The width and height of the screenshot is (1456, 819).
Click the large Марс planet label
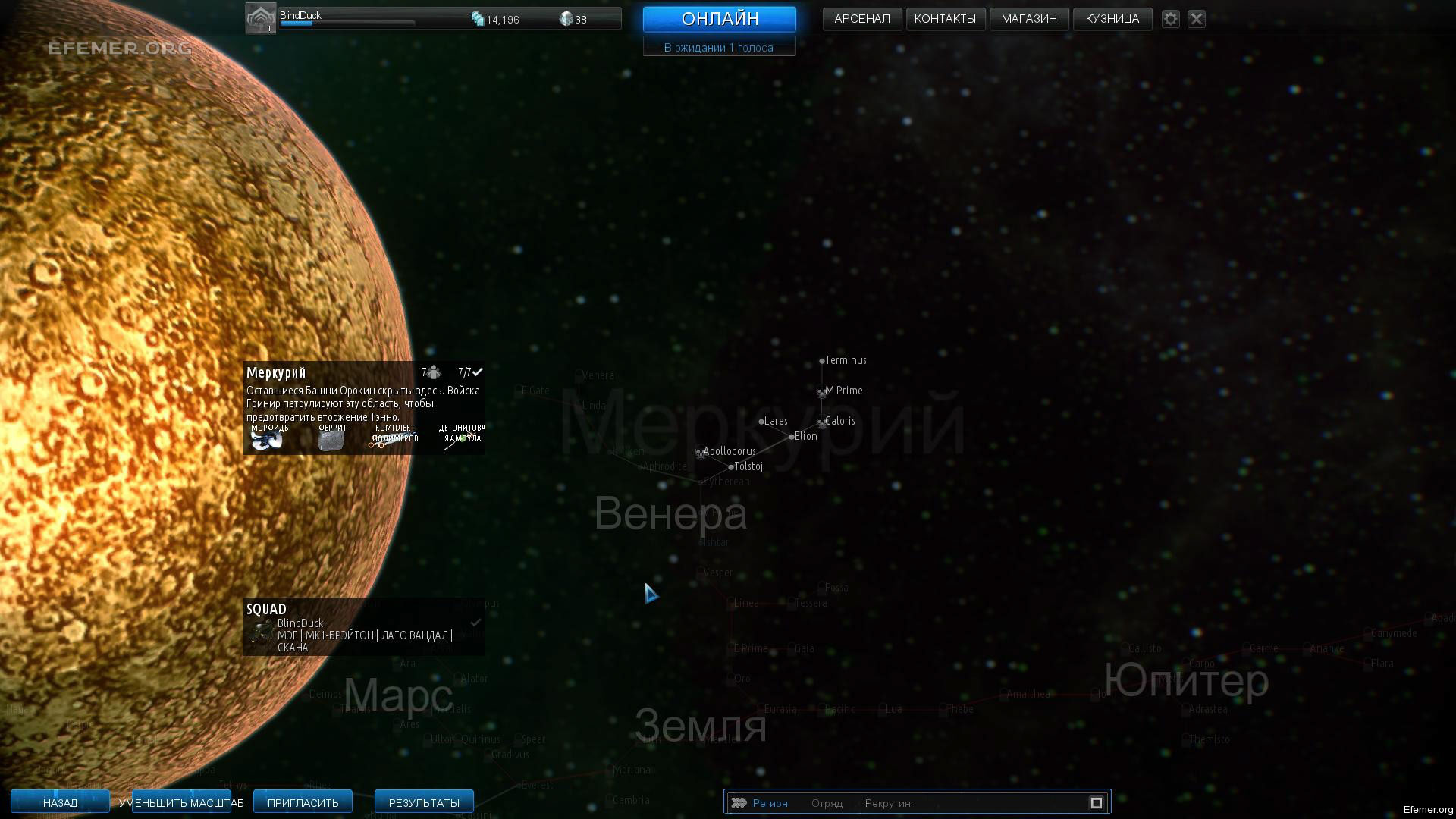click(398, 695)
